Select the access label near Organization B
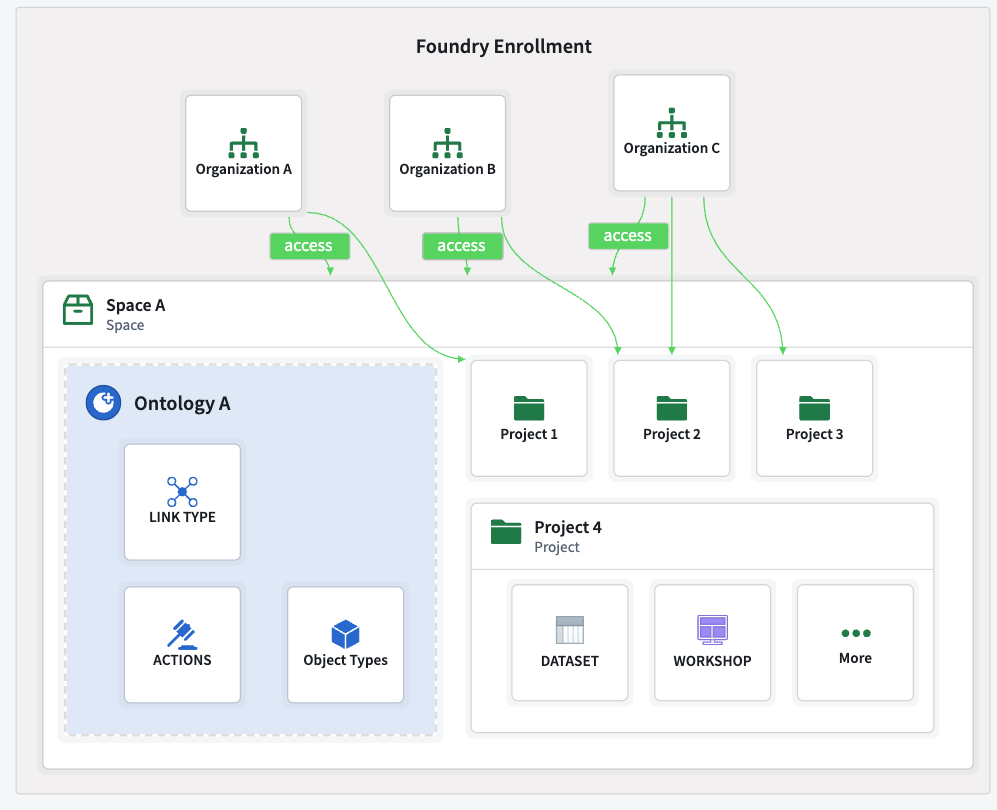Screen dimensions: 997x810 pos(462,245)
